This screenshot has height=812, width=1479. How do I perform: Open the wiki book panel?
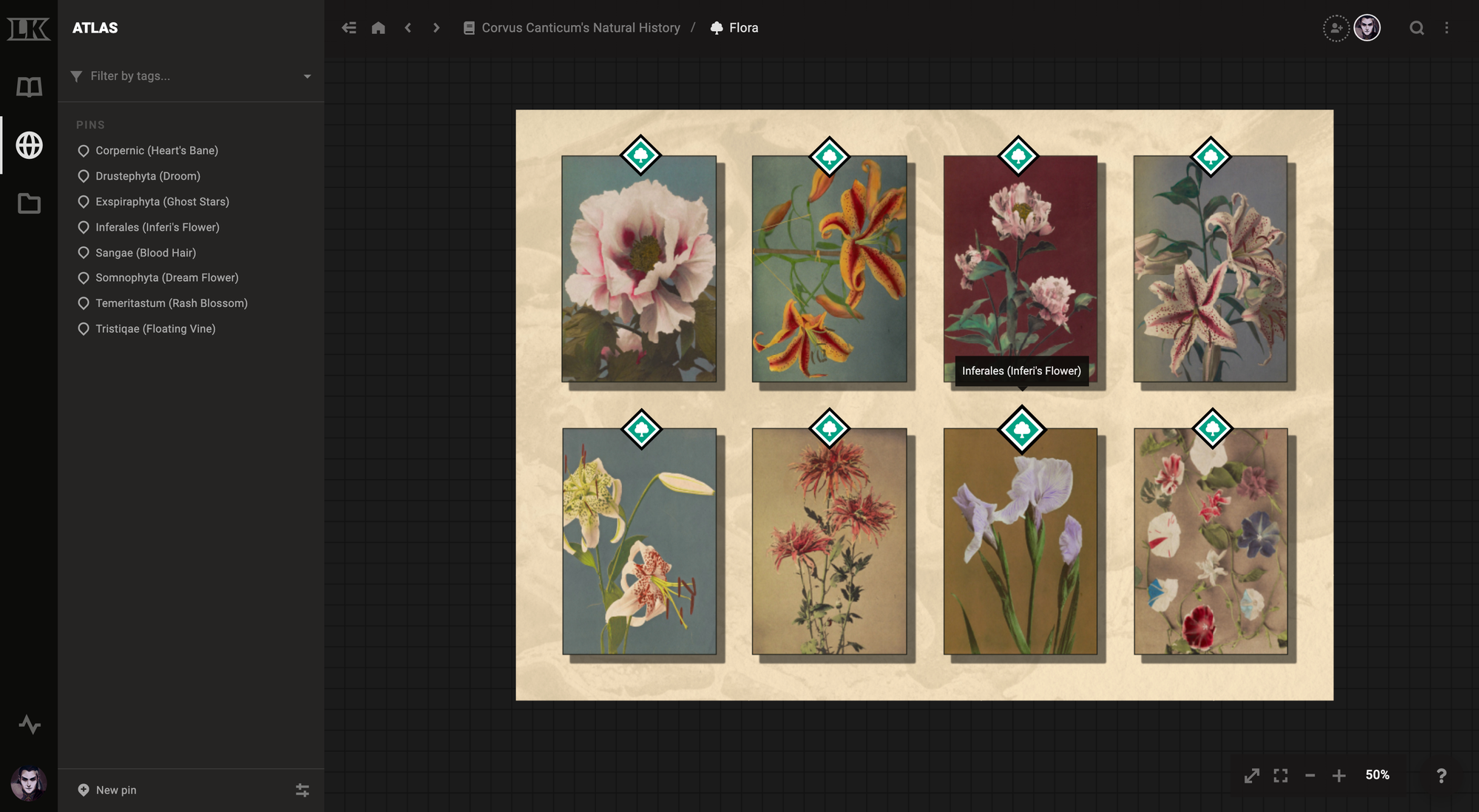[x=28, y=87]
